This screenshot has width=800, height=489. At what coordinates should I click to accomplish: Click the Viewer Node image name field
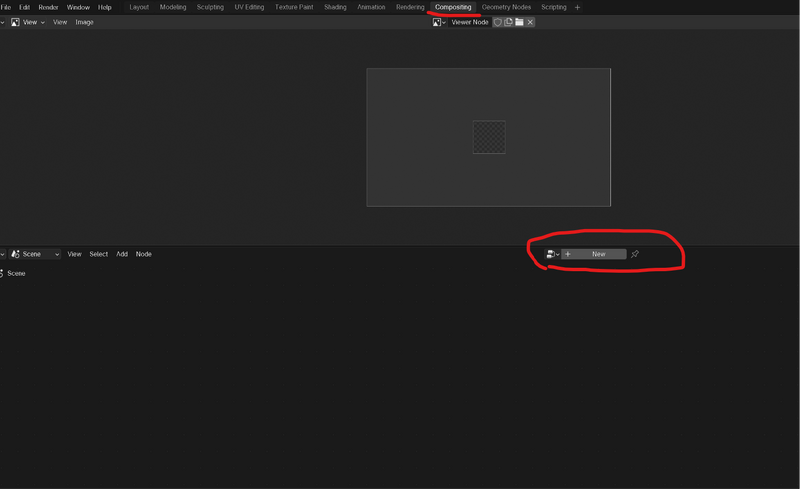click(469, 22)
